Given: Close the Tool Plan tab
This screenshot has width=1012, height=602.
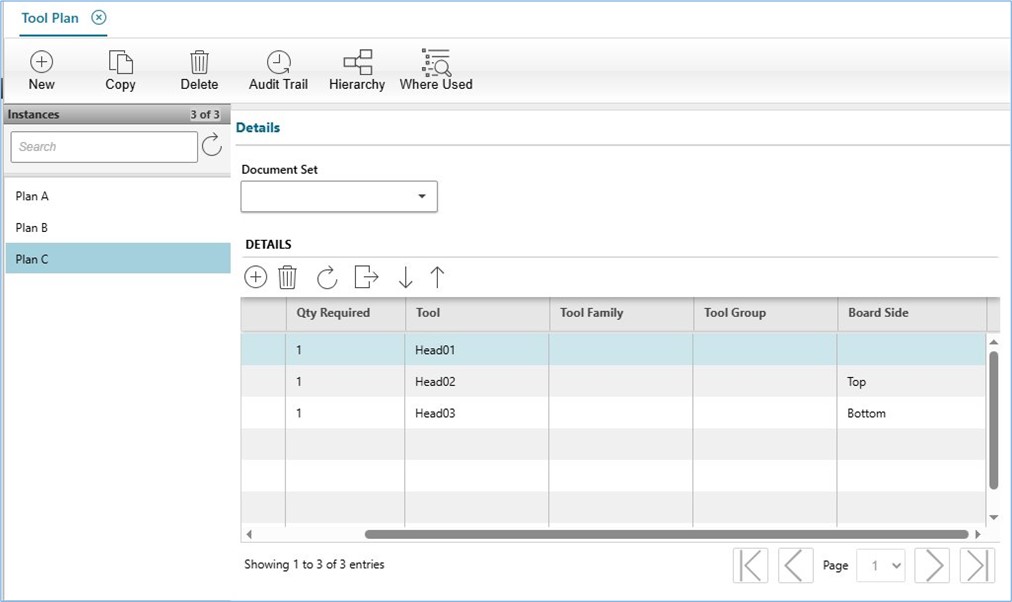Looking at the screenshot, I should pyautogui.click(x=99, y=18).
